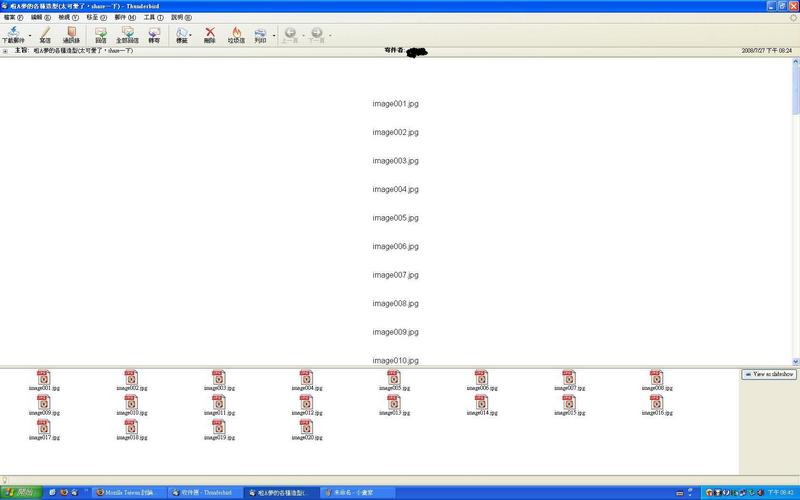Select attachment icon image019.jpg
The image size is (800, 500).
[219, 427]
